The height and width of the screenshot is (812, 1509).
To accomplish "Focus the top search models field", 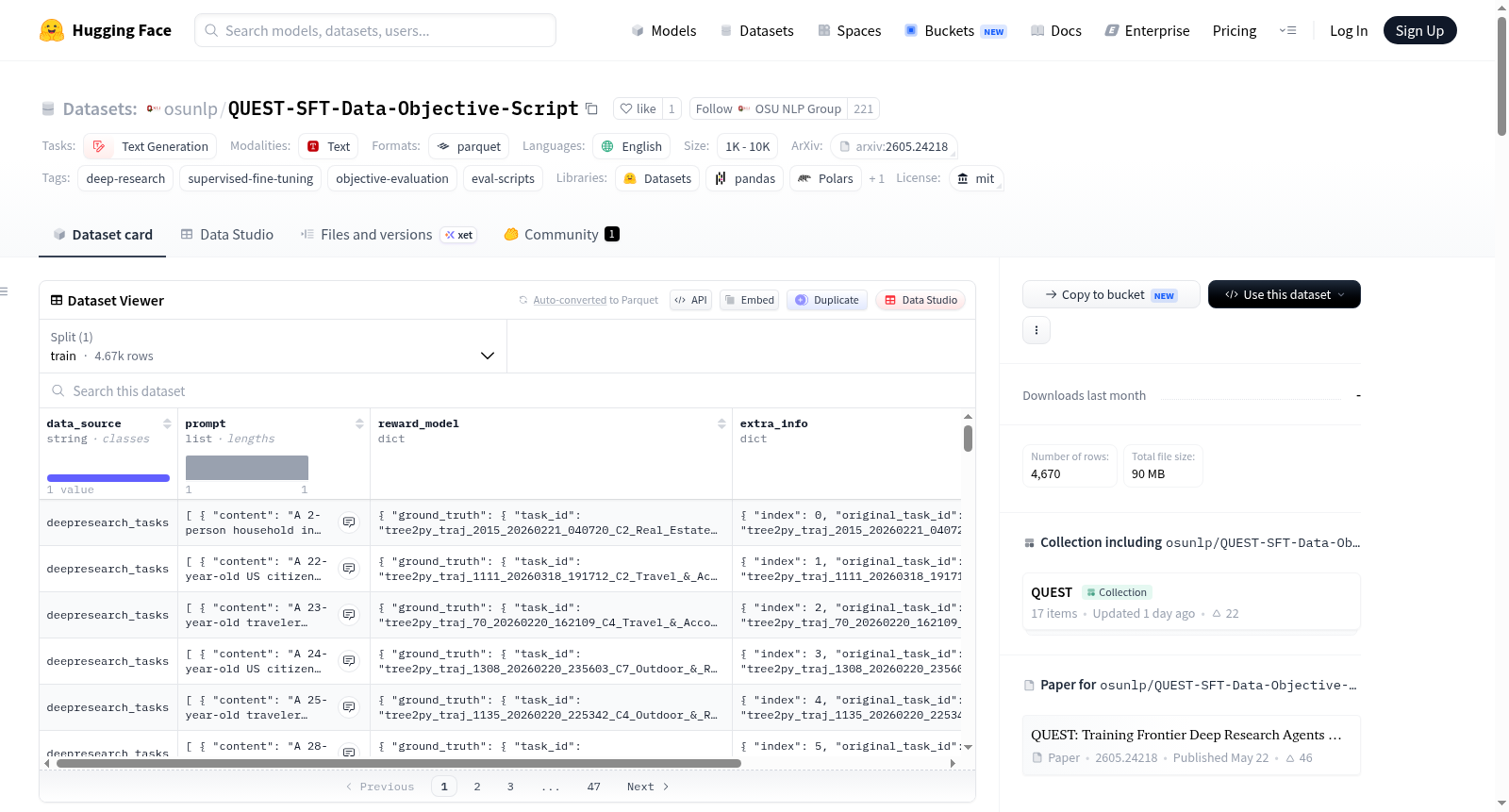I will [375, 30].
